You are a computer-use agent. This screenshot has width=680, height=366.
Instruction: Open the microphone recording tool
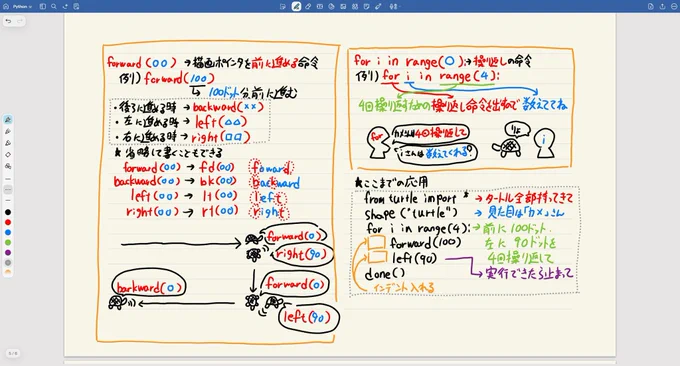pos(394,7)
